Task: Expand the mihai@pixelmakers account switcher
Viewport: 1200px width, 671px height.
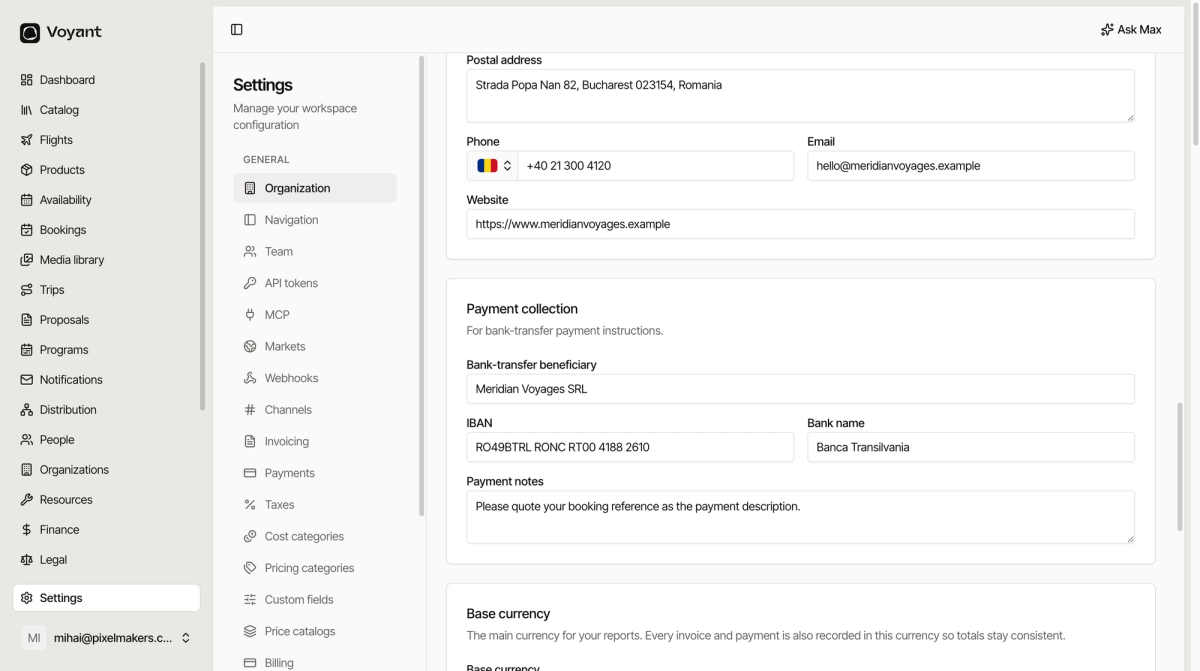Action: coord(107,638)
